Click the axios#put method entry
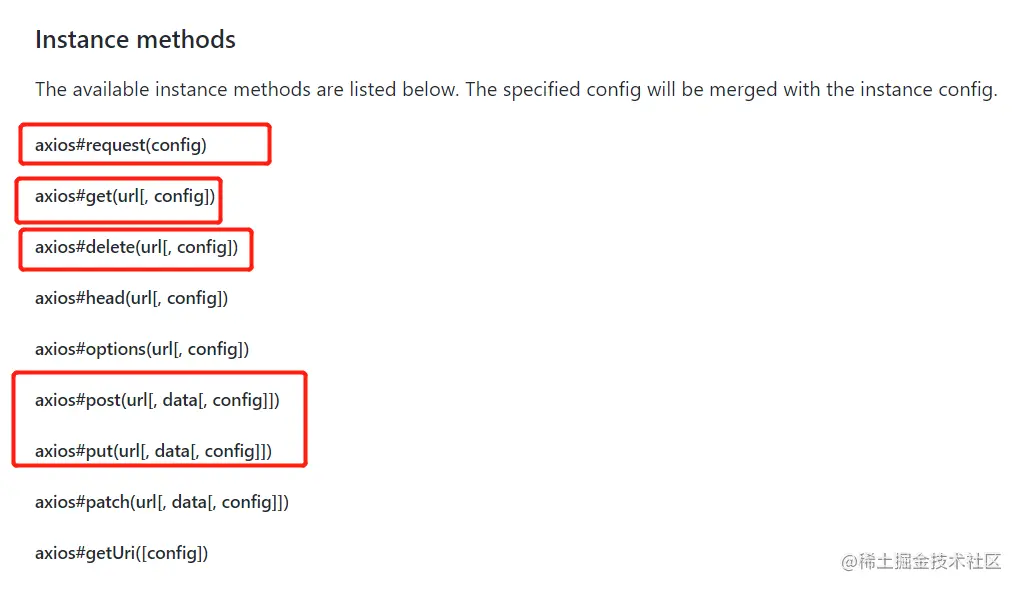Image resolution: width=1020 pixels, height=590 pixels. 153,451
